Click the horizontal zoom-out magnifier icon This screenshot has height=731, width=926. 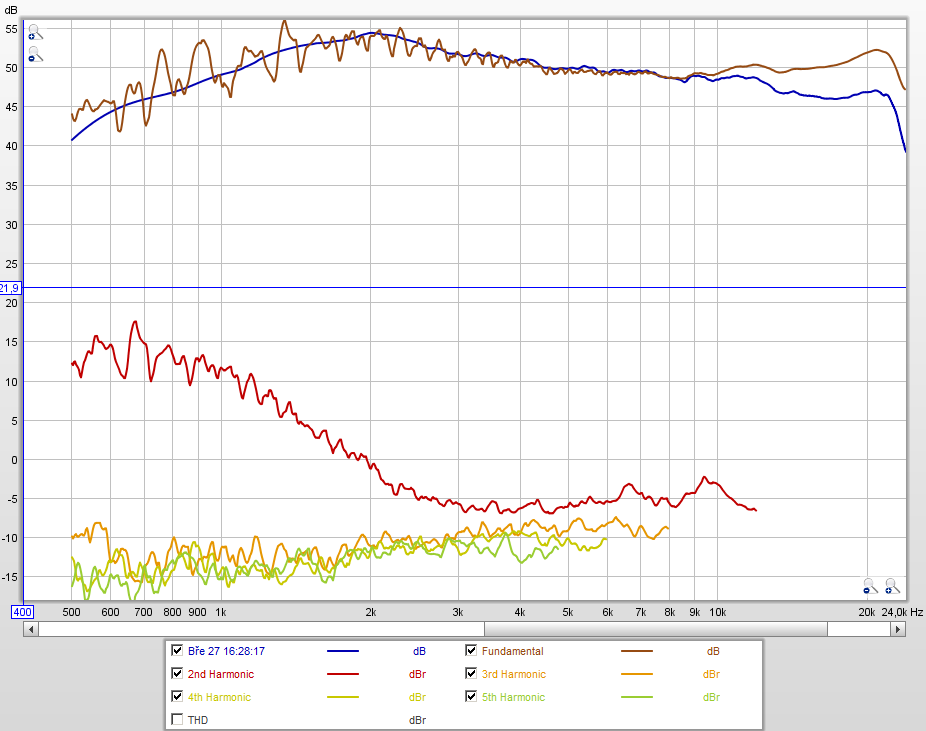pos(870,586)
